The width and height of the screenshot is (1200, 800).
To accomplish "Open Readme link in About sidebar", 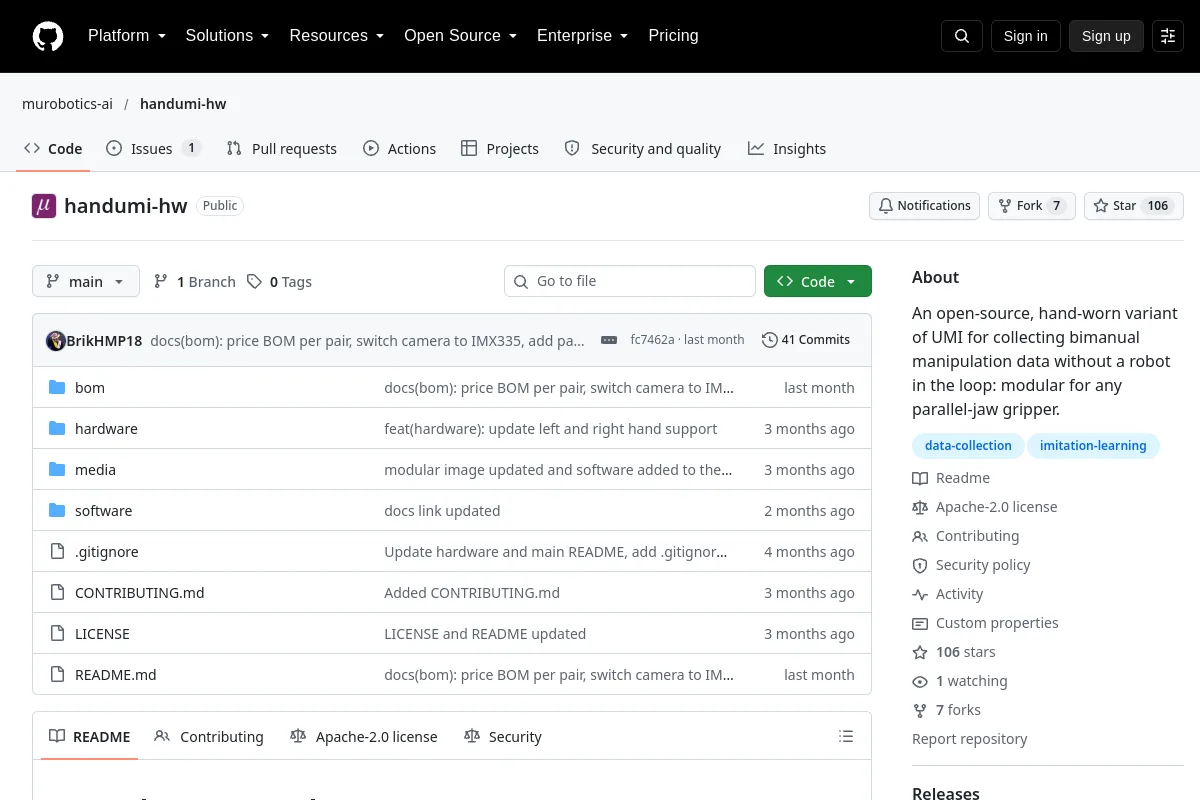I will [951, 479].
